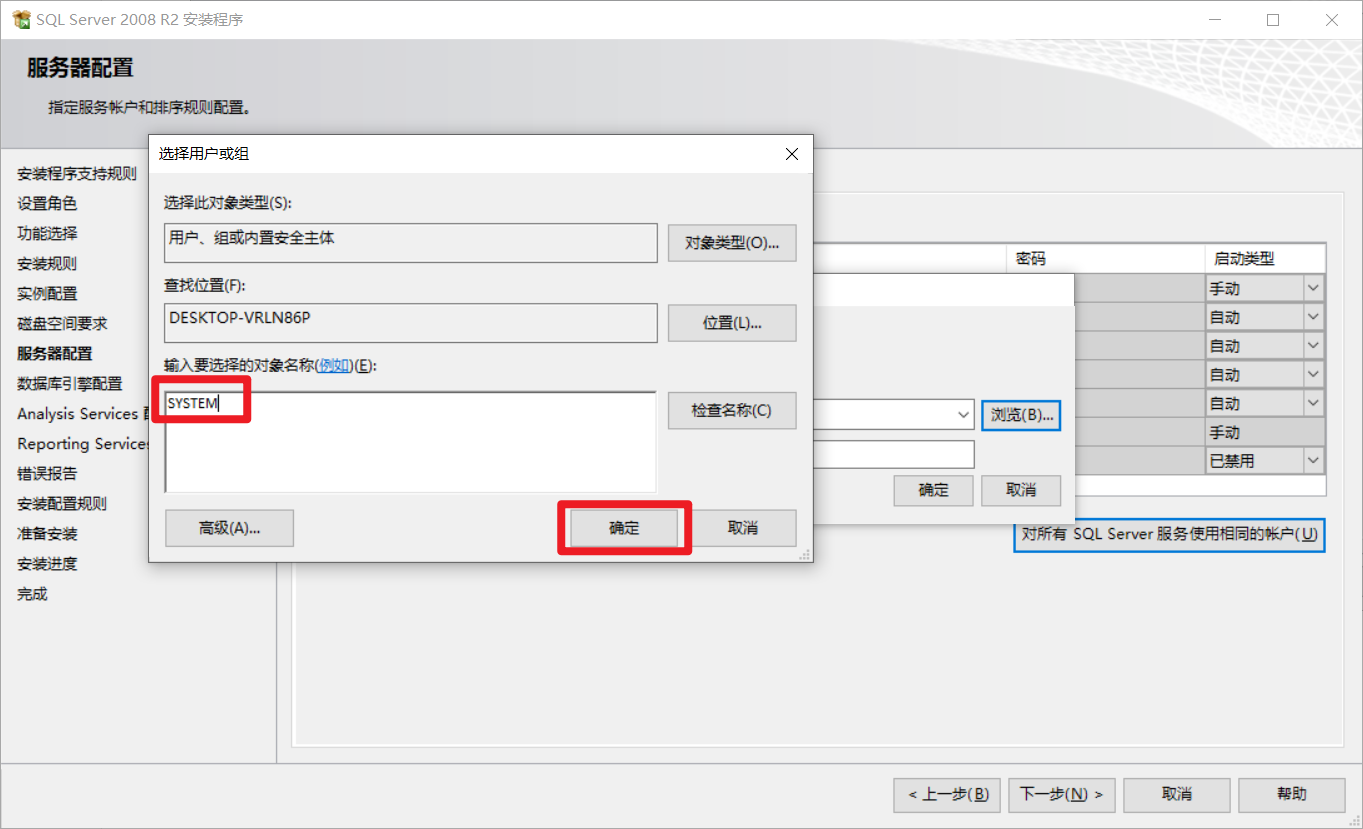Click 浏览(B)... button in the account dialog
The height and width of the screenshot is (829, 1363).
1021,414
